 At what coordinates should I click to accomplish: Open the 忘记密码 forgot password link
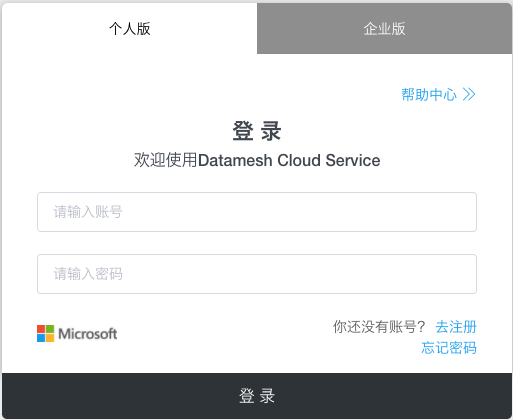click(449, 348)
